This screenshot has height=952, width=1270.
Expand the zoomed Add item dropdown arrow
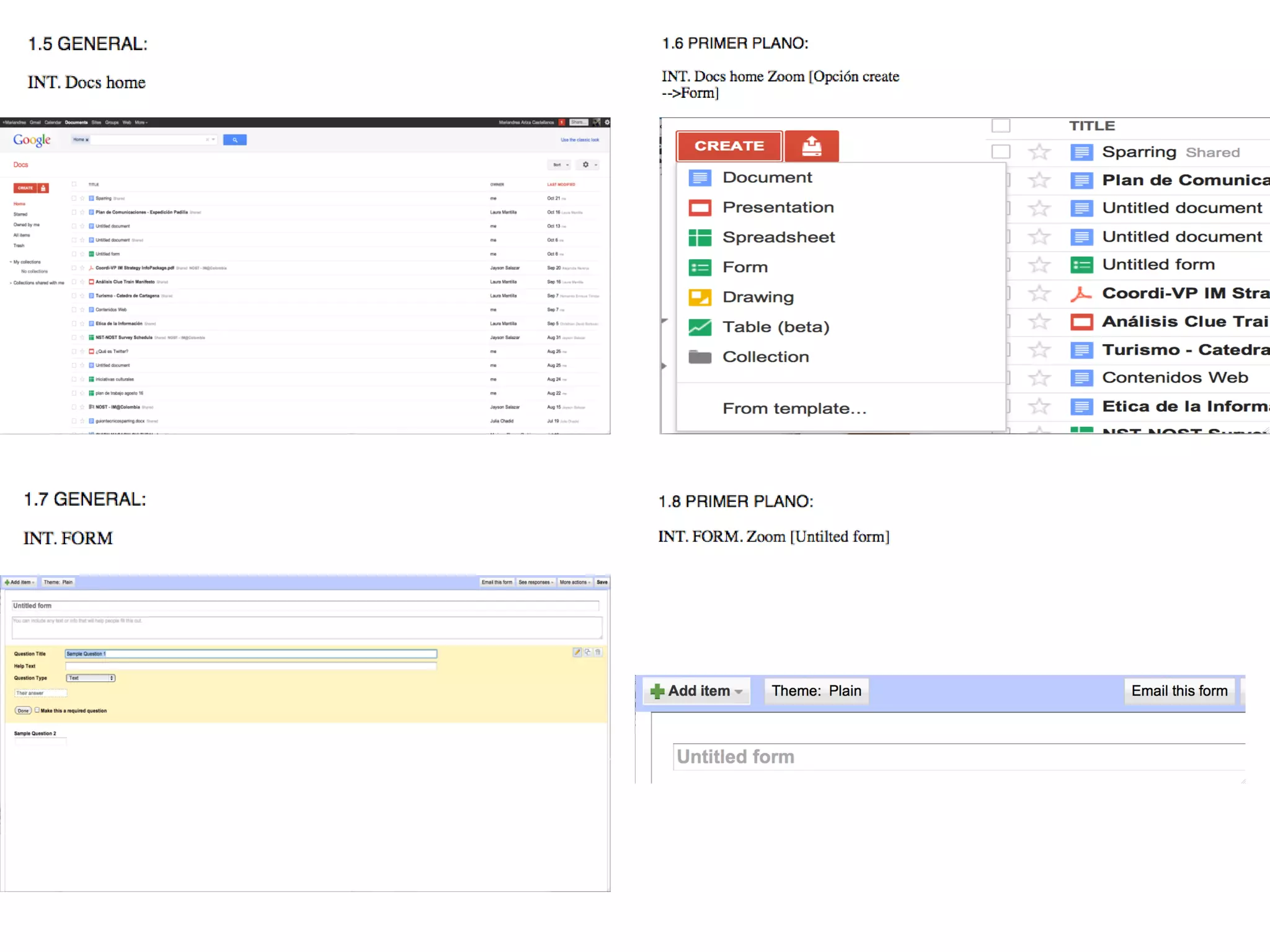click(x=739, y=692)
